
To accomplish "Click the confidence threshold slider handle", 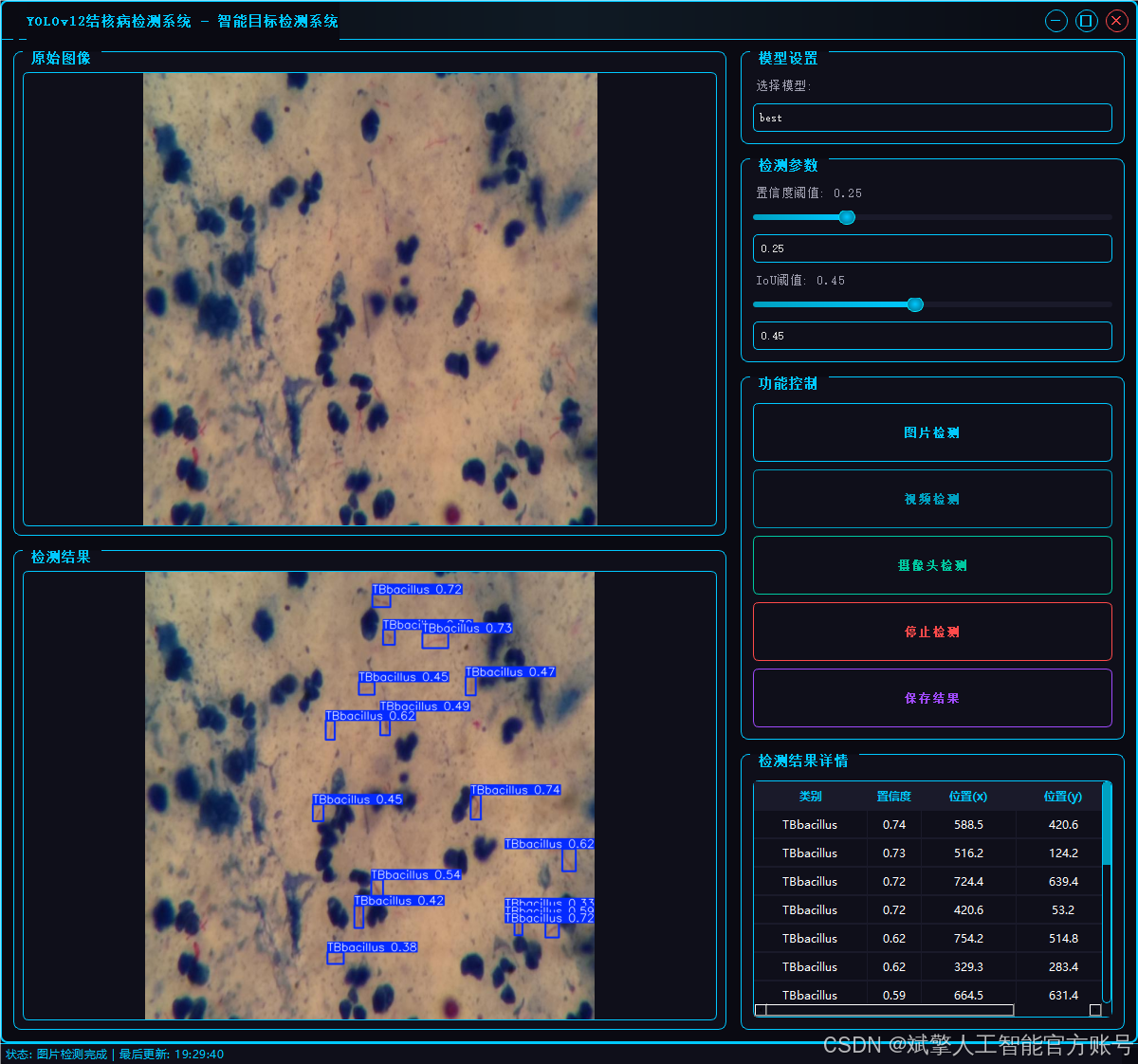I will click(847, 217).
